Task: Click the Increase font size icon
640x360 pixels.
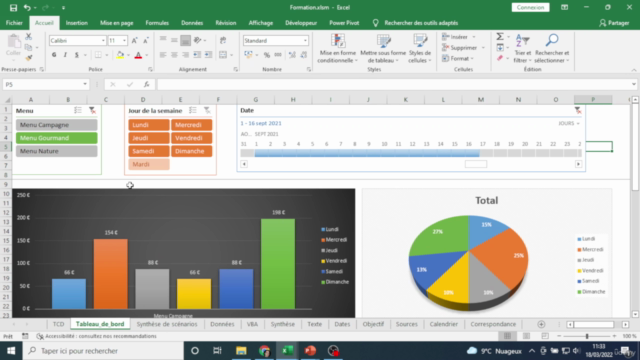Action: (x=134, y=40)
